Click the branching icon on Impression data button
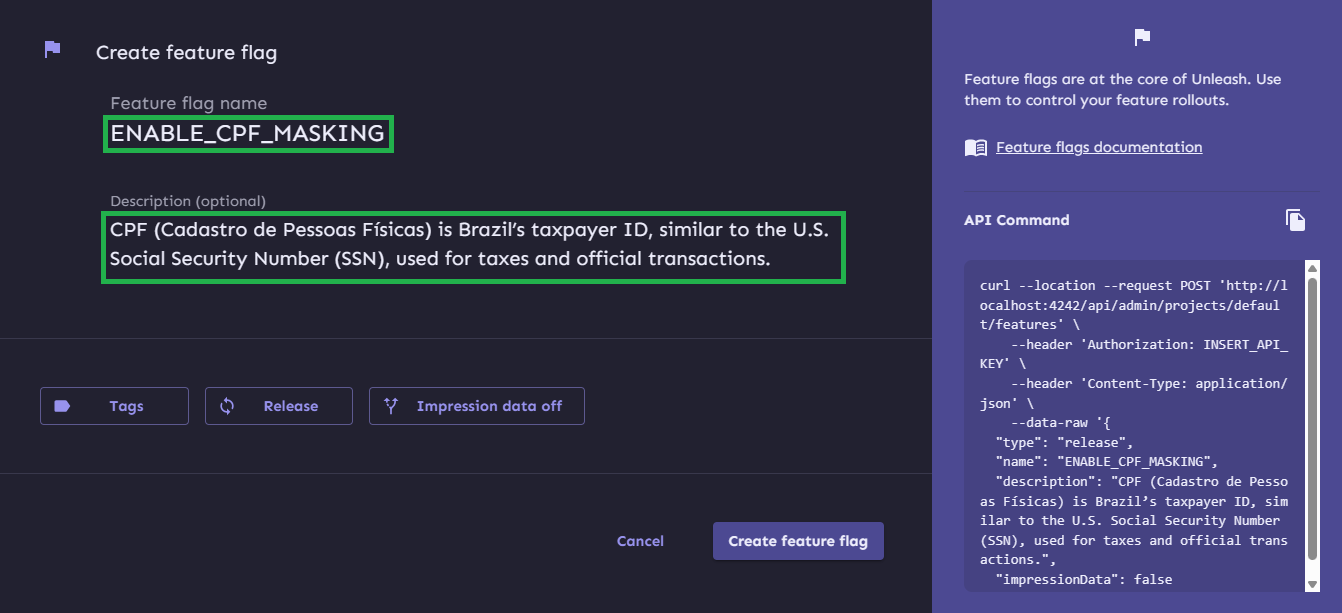Viewport: 1342px width, 613px height. click(x=390, y=405)
